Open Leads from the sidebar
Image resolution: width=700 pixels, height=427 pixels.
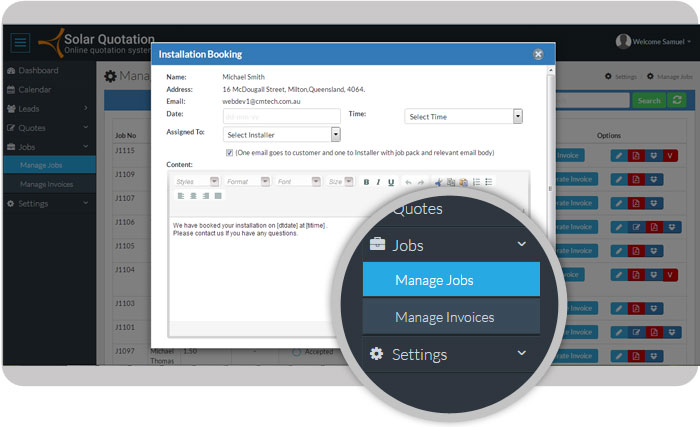coord(29,109)
